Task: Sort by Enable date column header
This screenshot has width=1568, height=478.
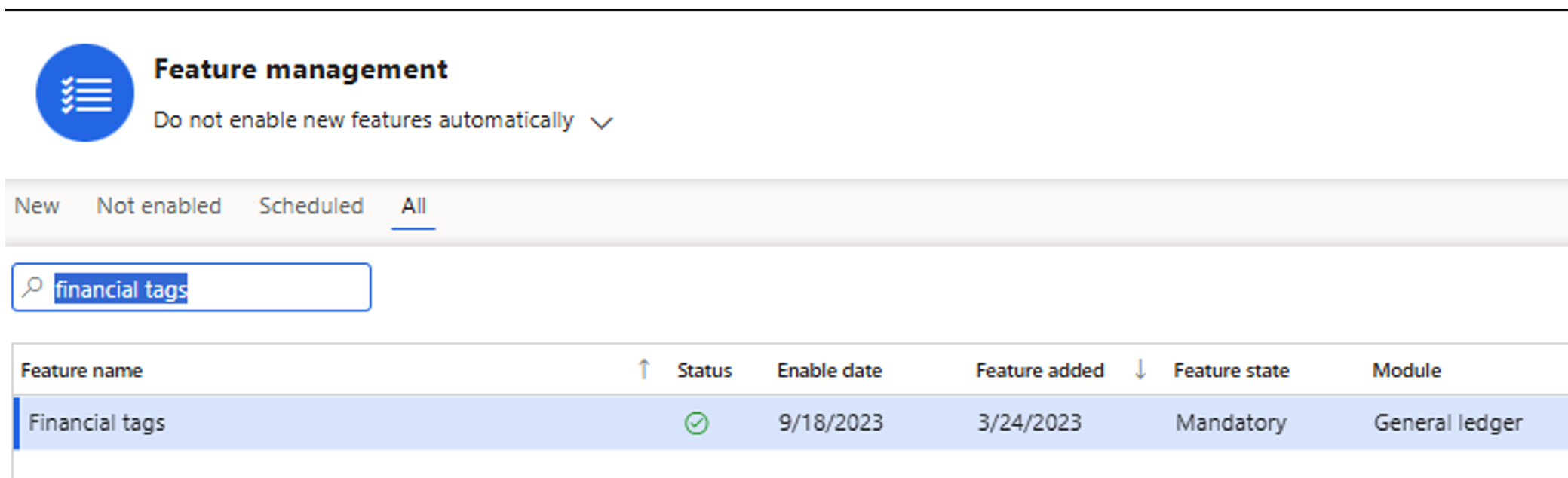Action: click(x=830, y=370)
